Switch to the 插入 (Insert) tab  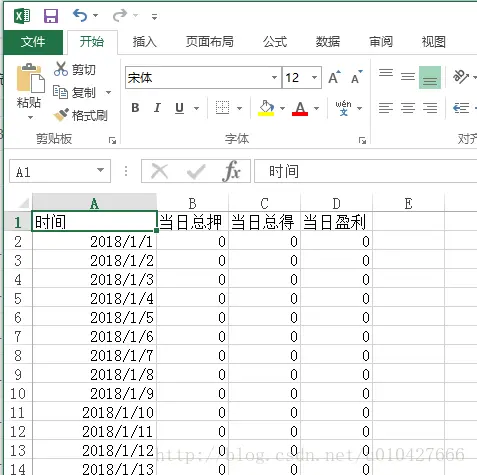point(144,42)
